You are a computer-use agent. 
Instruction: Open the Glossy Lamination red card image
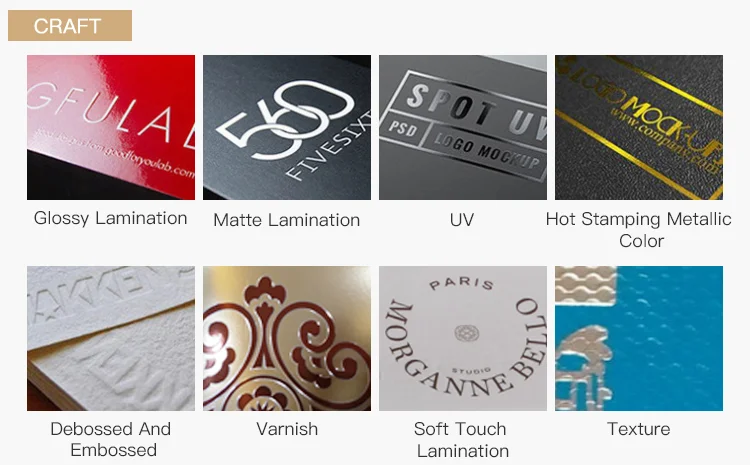[111, 127]
